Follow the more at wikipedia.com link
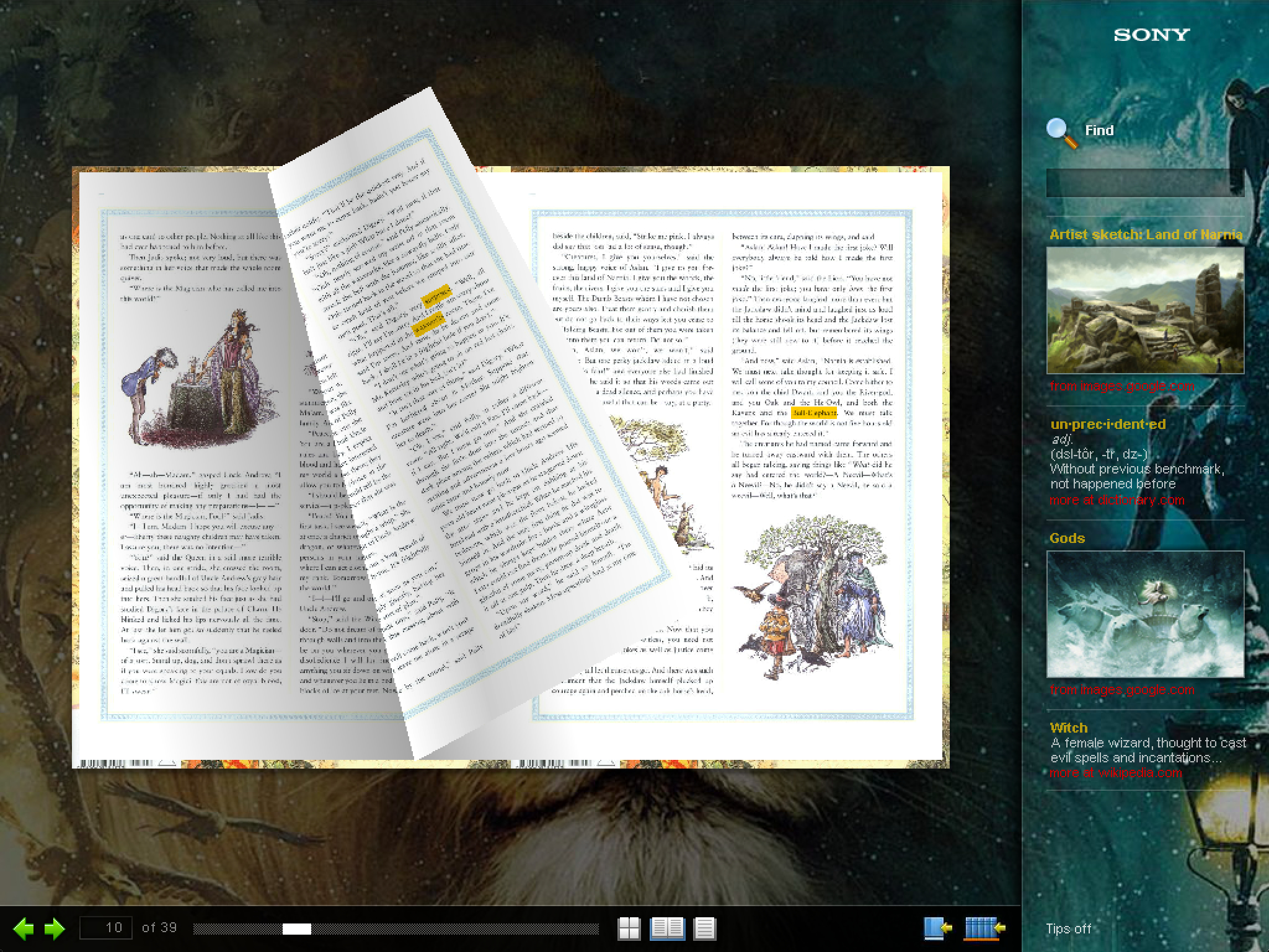The image size is (1269, 952). [1115, 773]
